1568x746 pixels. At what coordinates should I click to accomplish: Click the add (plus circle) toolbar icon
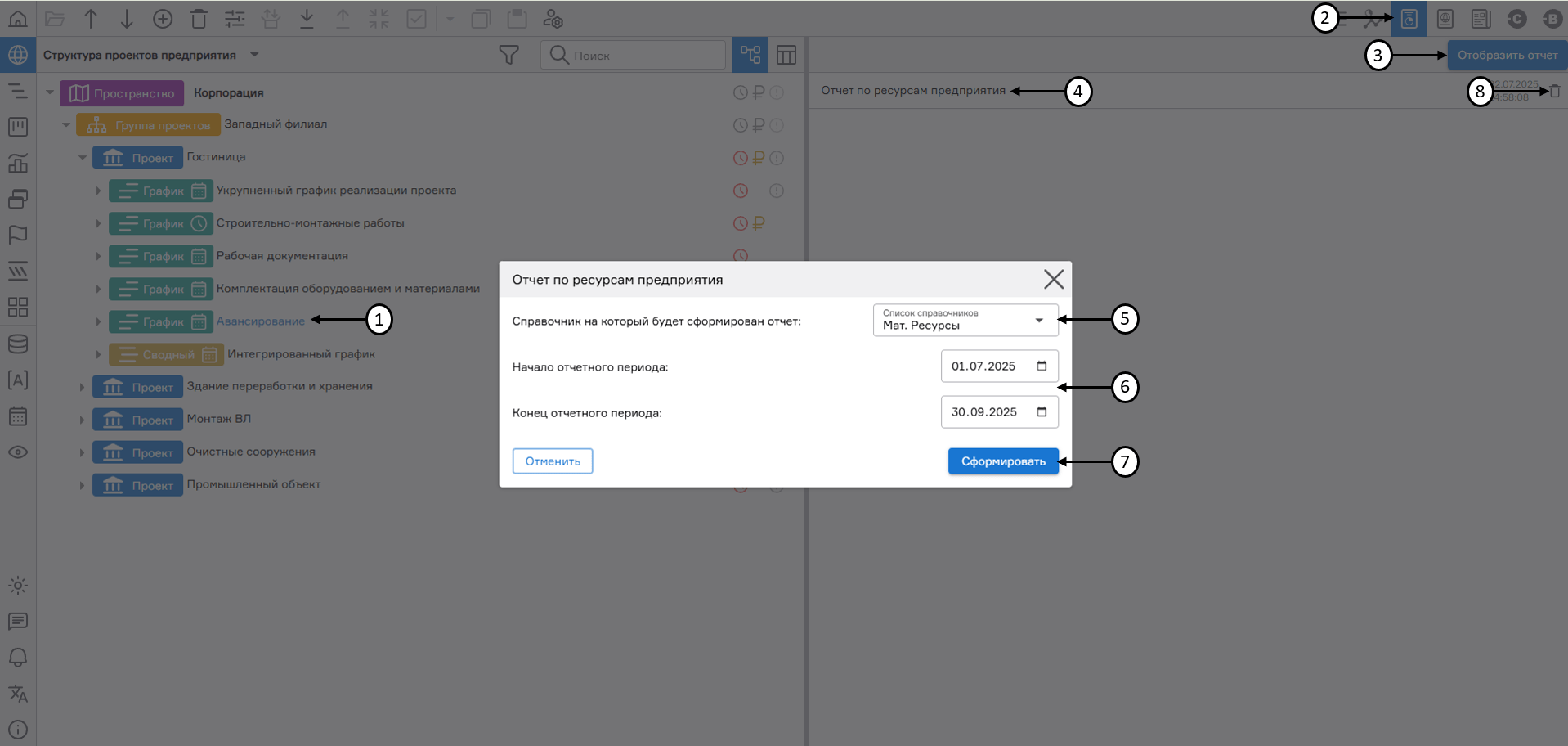[x=163, y=19]
